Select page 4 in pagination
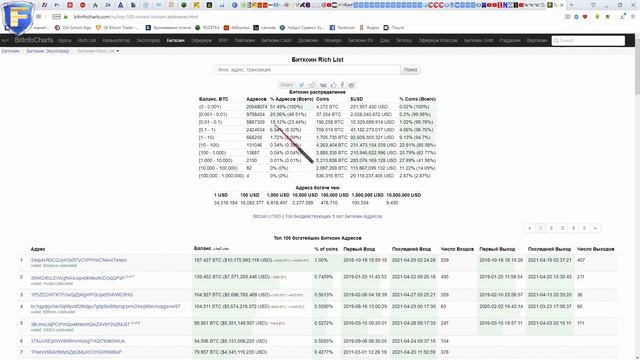 point(573,228)
